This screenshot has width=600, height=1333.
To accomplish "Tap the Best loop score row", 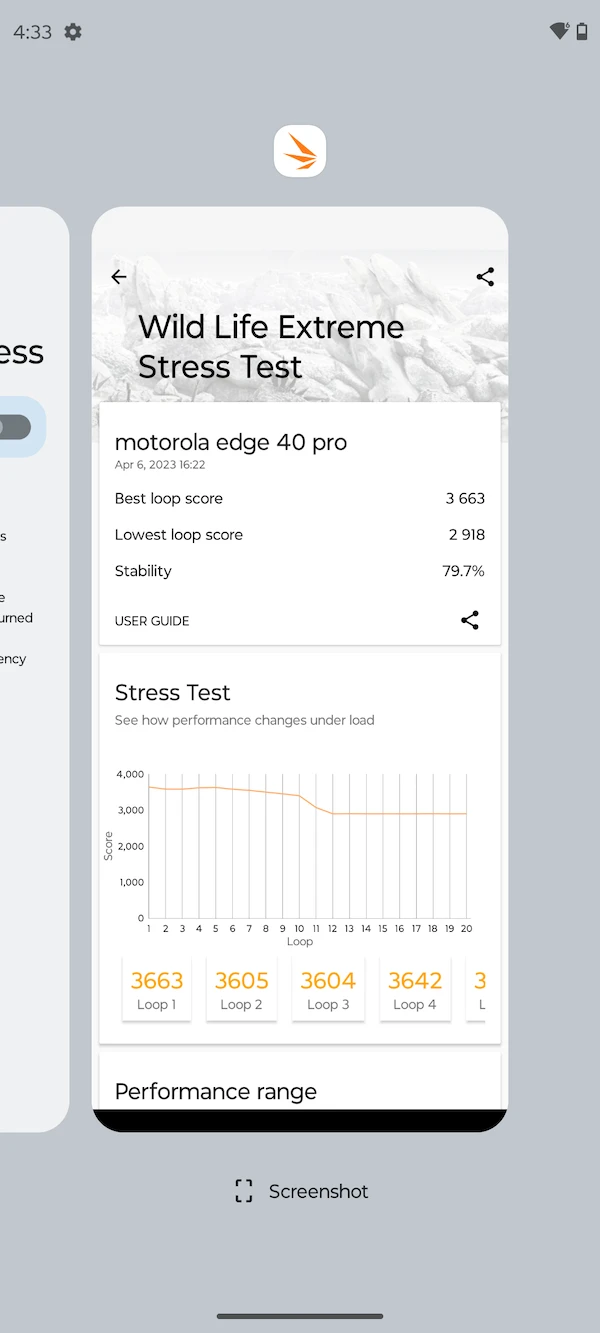I will click(299, 498).
